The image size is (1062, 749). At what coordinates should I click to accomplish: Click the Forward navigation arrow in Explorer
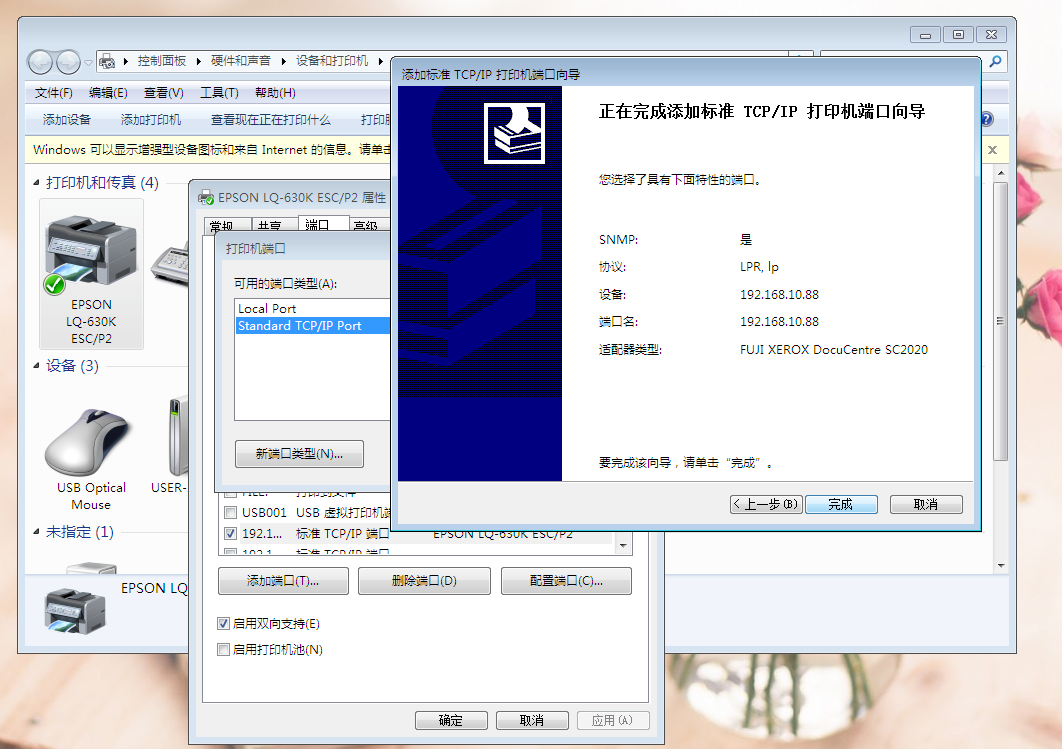[x=68, y=62]
